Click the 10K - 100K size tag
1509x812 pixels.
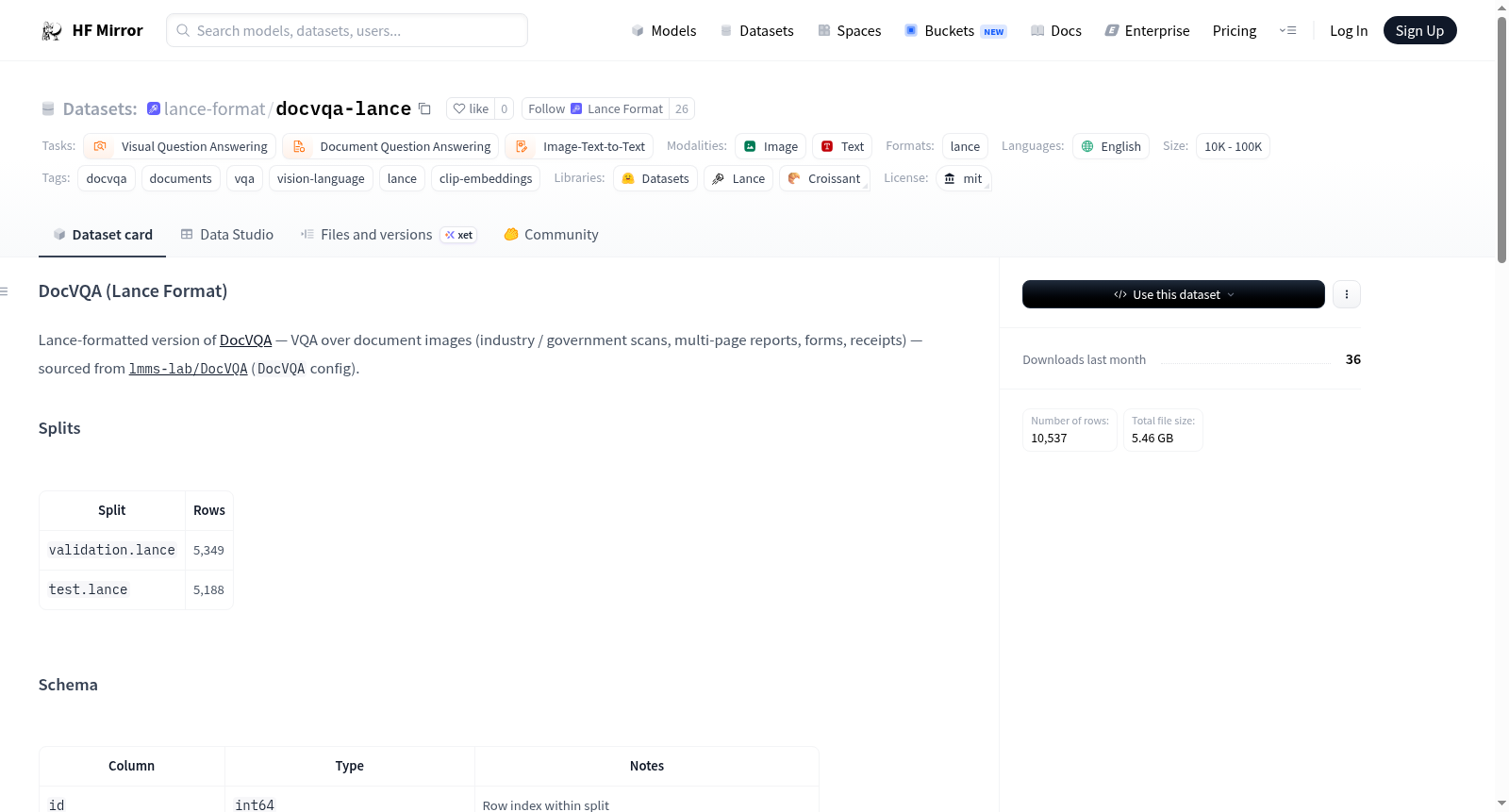coord(1233,146)
